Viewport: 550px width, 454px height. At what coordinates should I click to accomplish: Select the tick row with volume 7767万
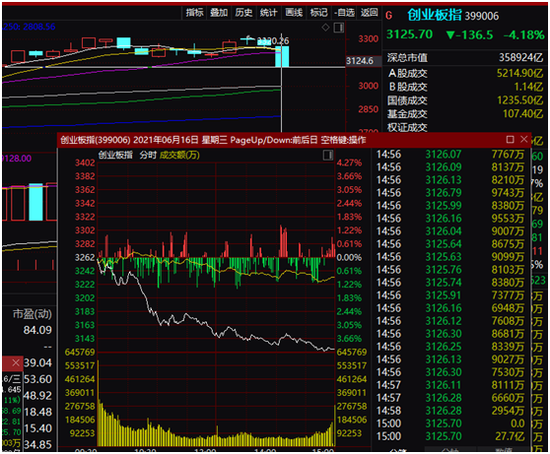450,154
